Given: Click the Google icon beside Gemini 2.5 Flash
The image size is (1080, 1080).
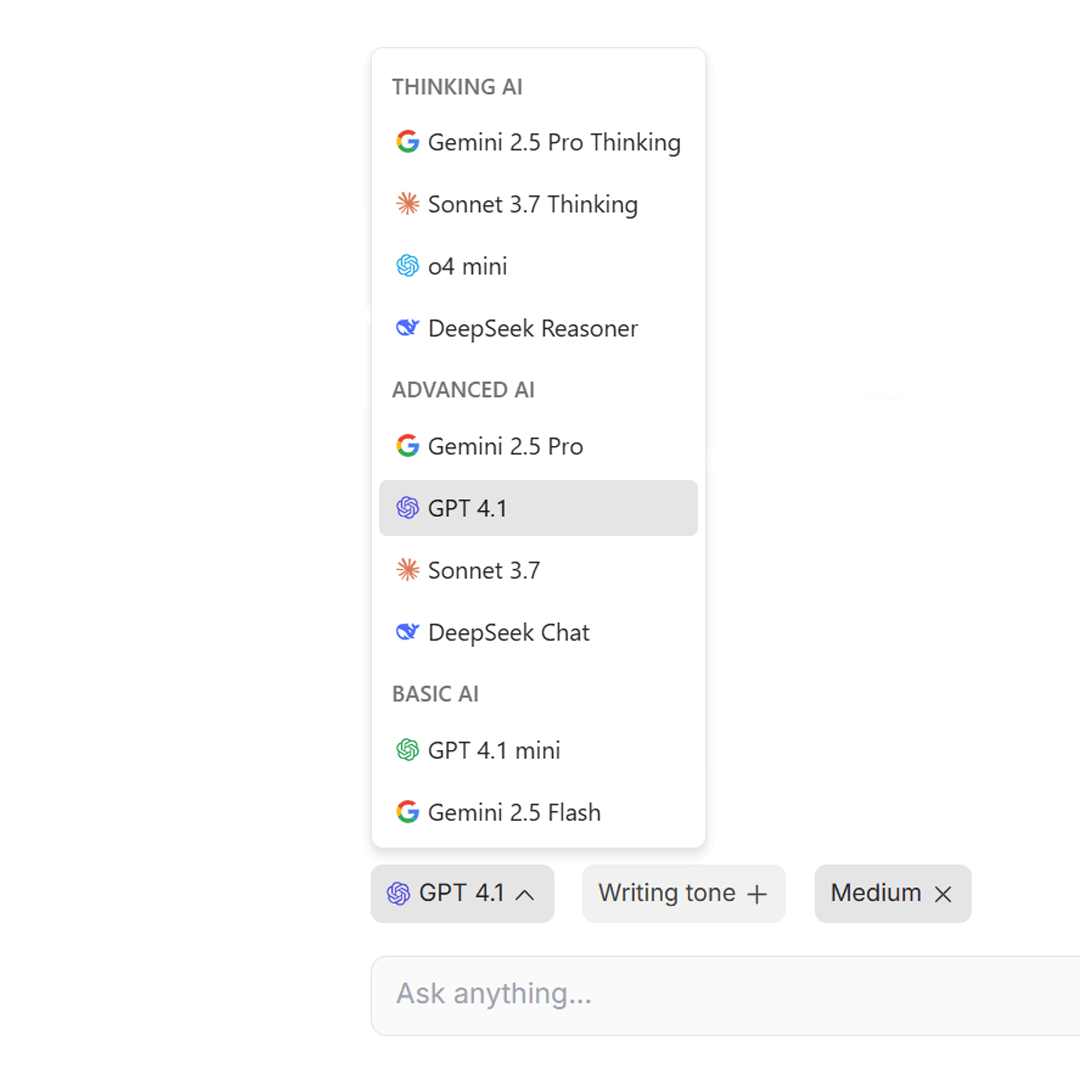Looking at the screenshot, I should [x=407, y=812].
